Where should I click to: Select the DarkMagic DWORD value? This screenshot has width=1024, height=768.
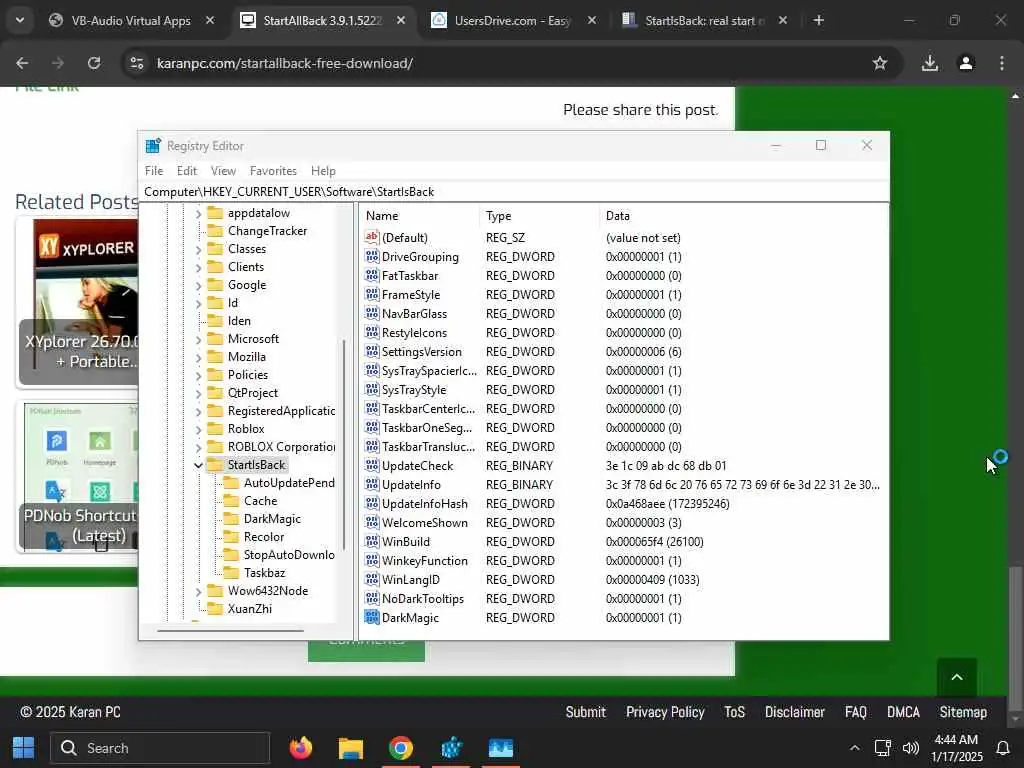(x=409, y=618)
